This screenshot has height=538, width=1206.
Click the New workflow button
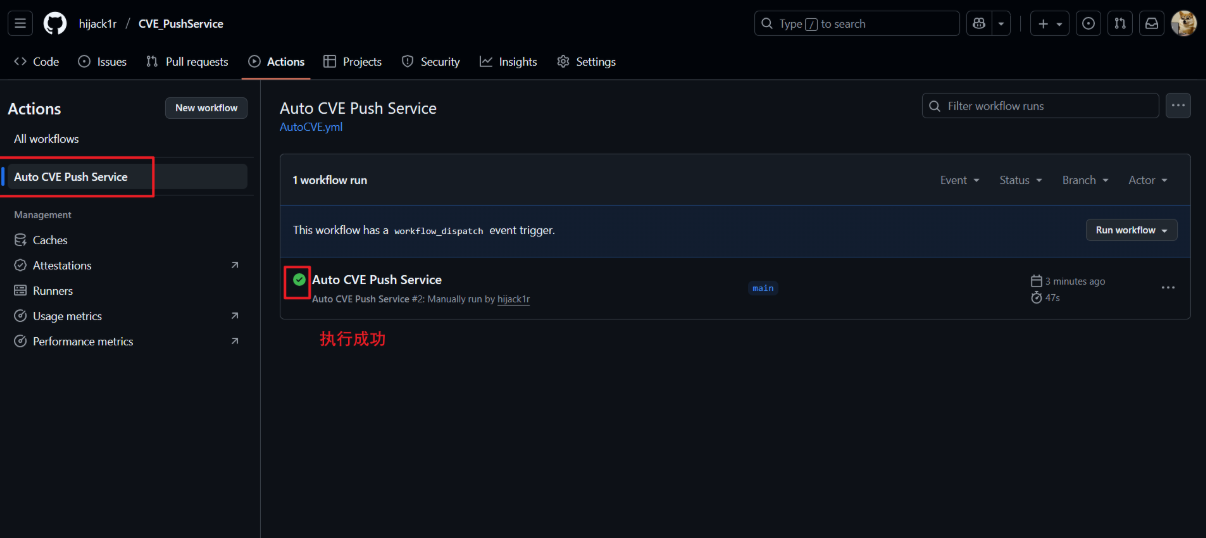click(206, 108)
